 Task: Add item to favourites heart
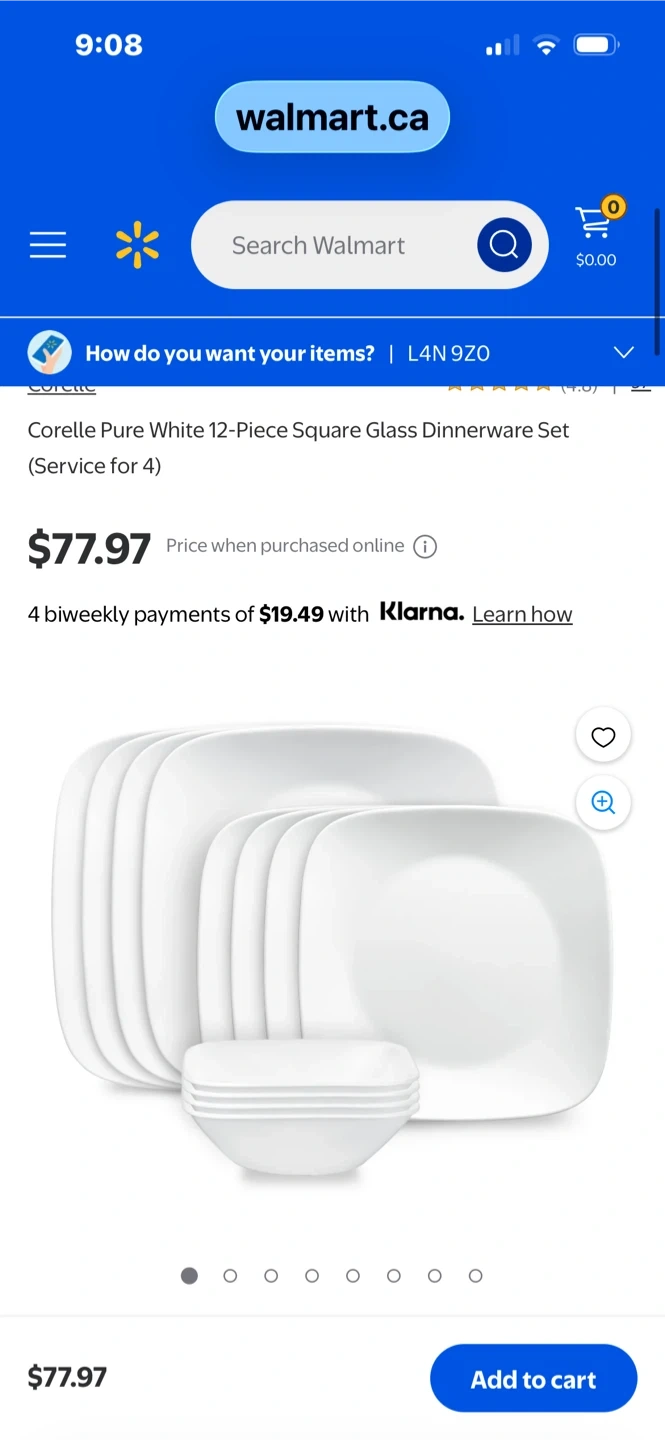click(603, 737)
